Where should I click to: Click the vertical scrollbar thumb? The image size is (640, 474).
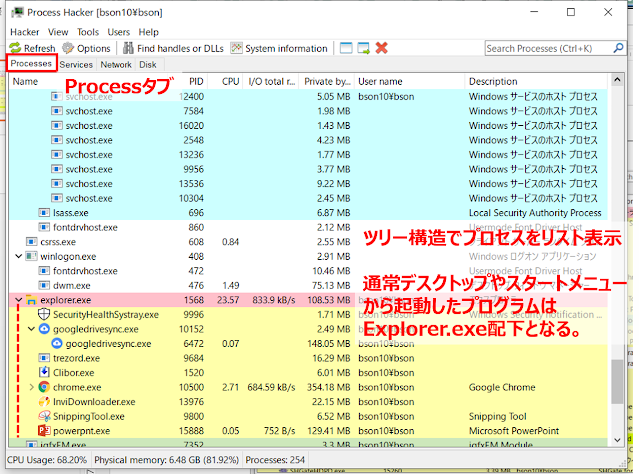click(617, 381)
